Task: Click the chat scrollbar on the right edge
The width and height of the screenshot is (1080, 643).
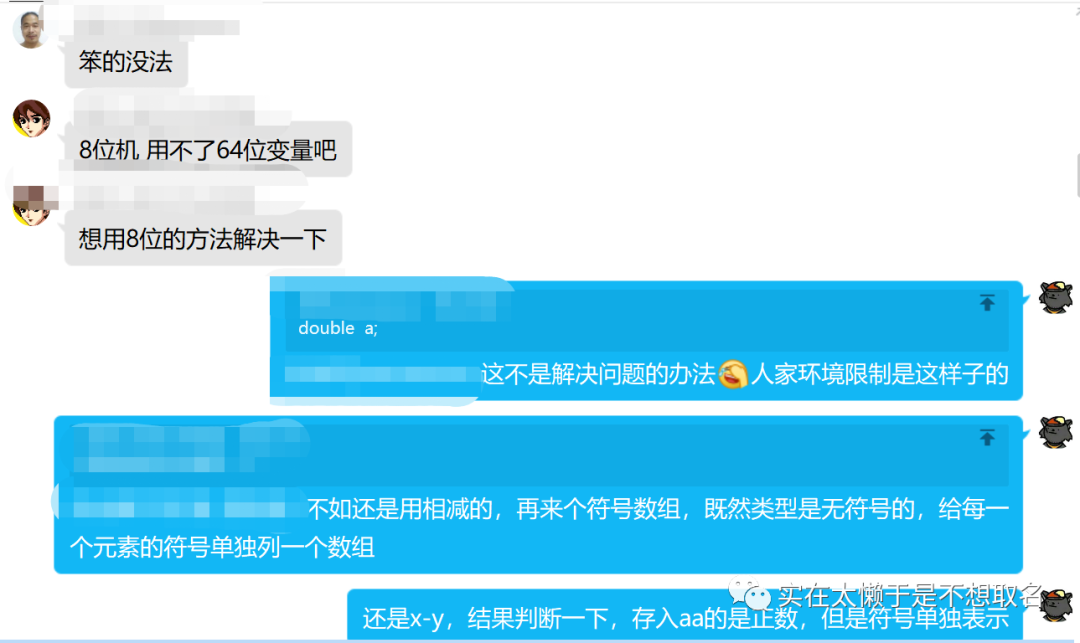Action: click(x=1077, y=176)
